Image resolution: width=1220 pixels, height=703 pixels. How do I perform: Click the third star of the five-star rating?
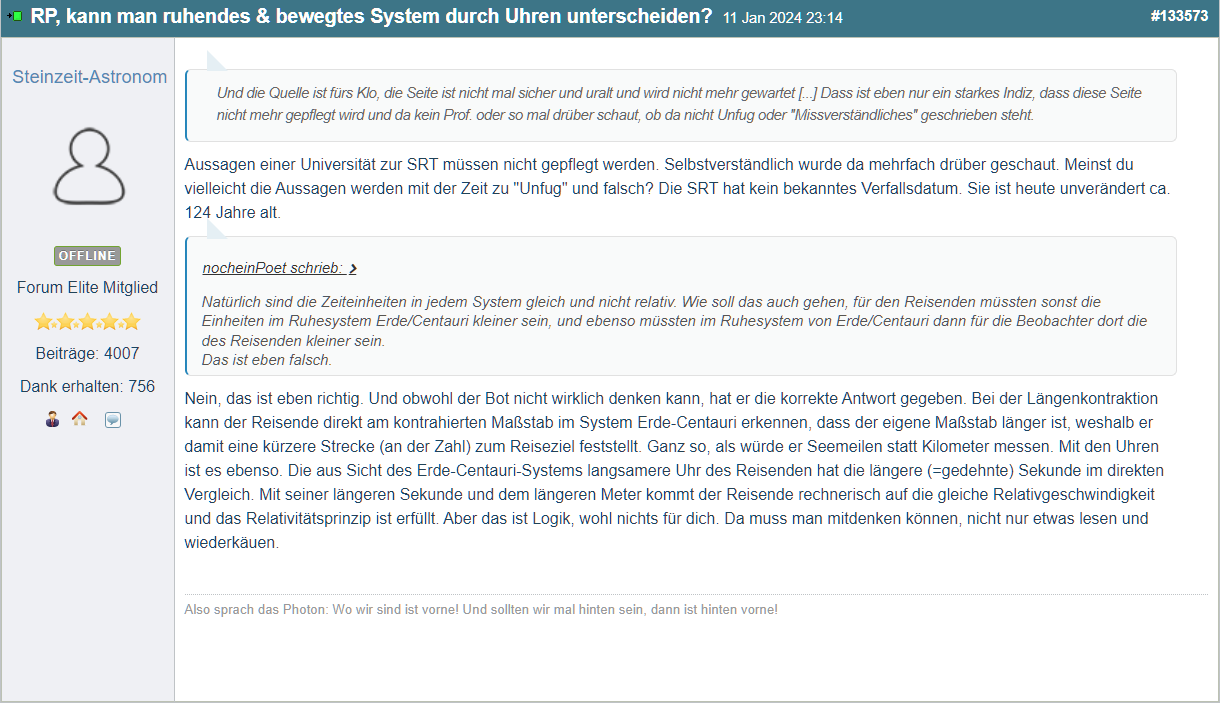[87, 322]
